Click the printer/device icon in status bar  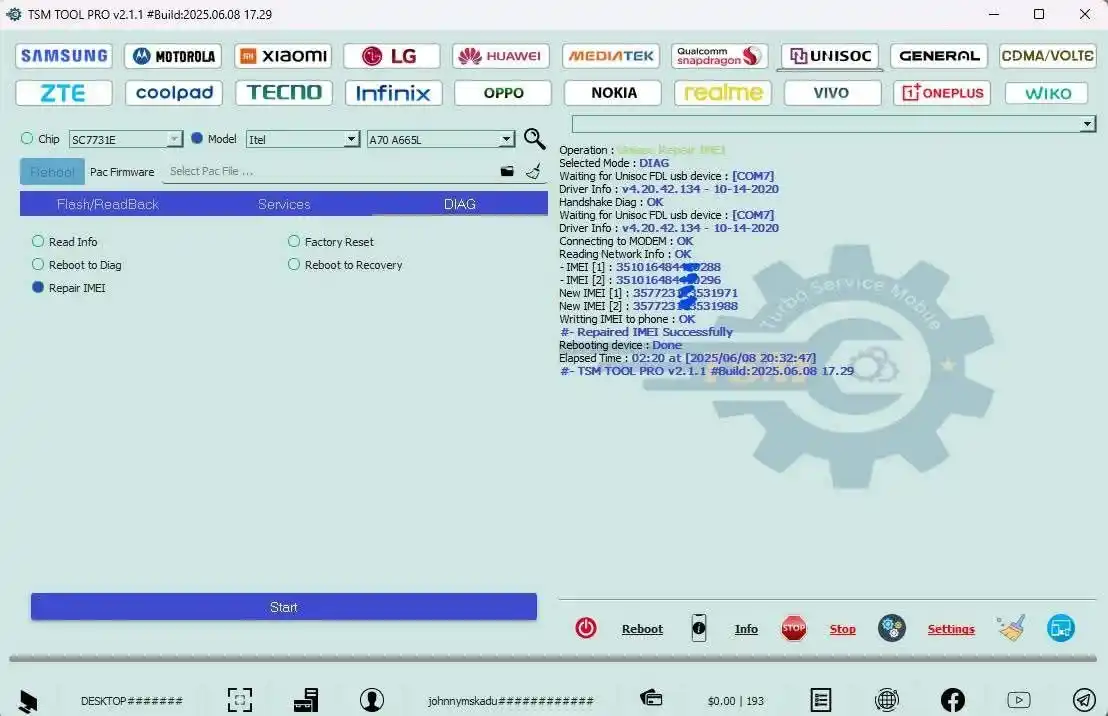(x=306, y=700)
